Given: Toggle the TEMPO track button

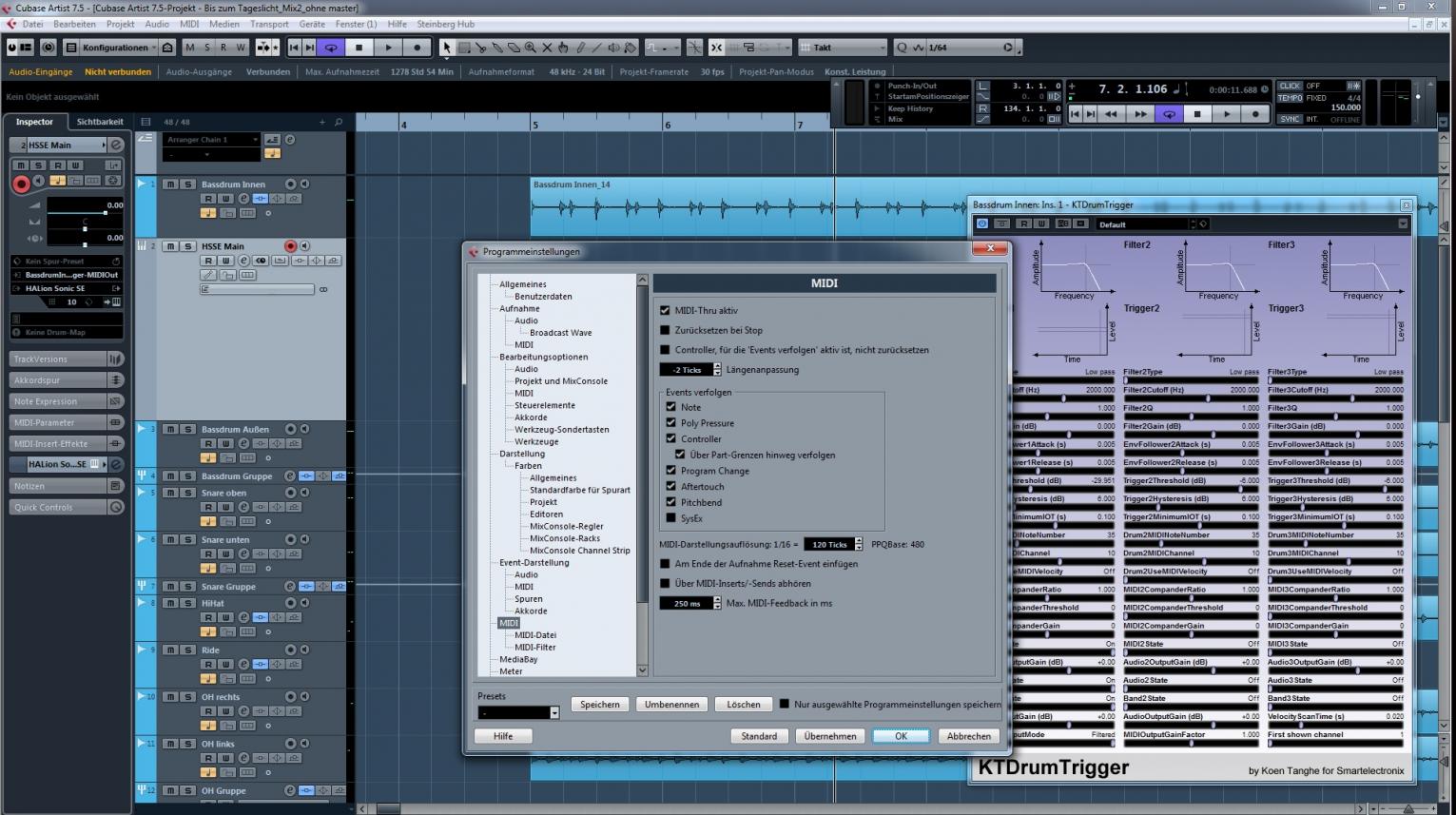Looking at the screenshot, I should [x=1290, y=97].
